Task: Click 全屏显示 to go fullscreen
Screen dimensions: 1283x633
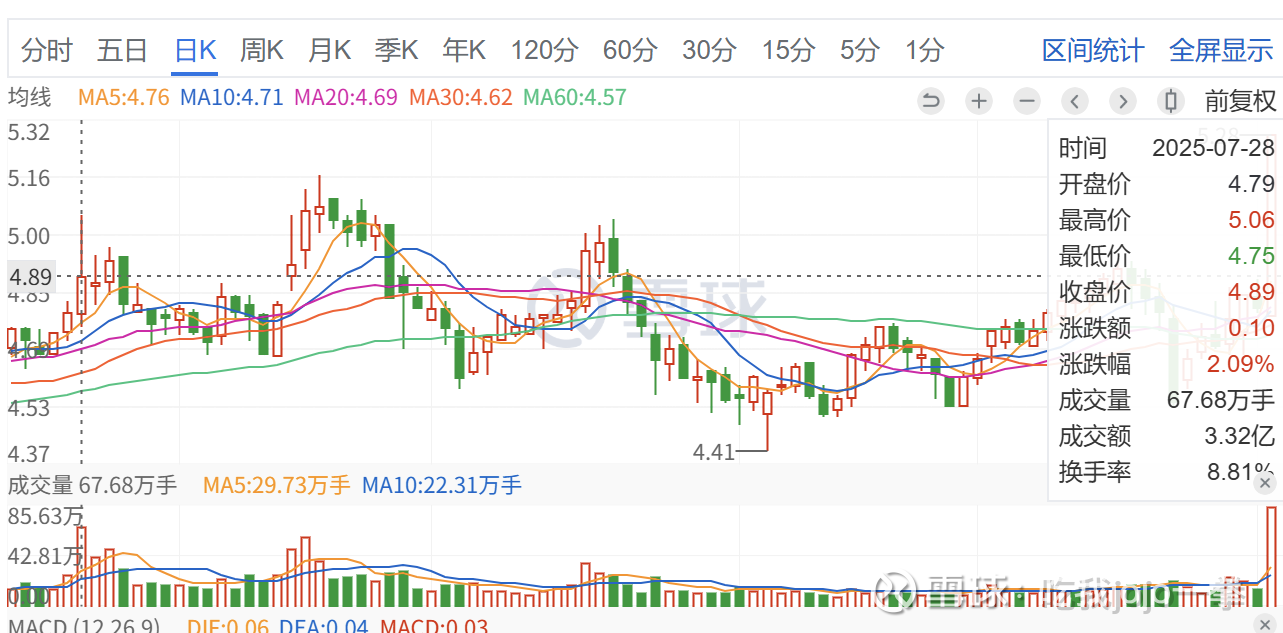Action: [x=1221, y=50]
